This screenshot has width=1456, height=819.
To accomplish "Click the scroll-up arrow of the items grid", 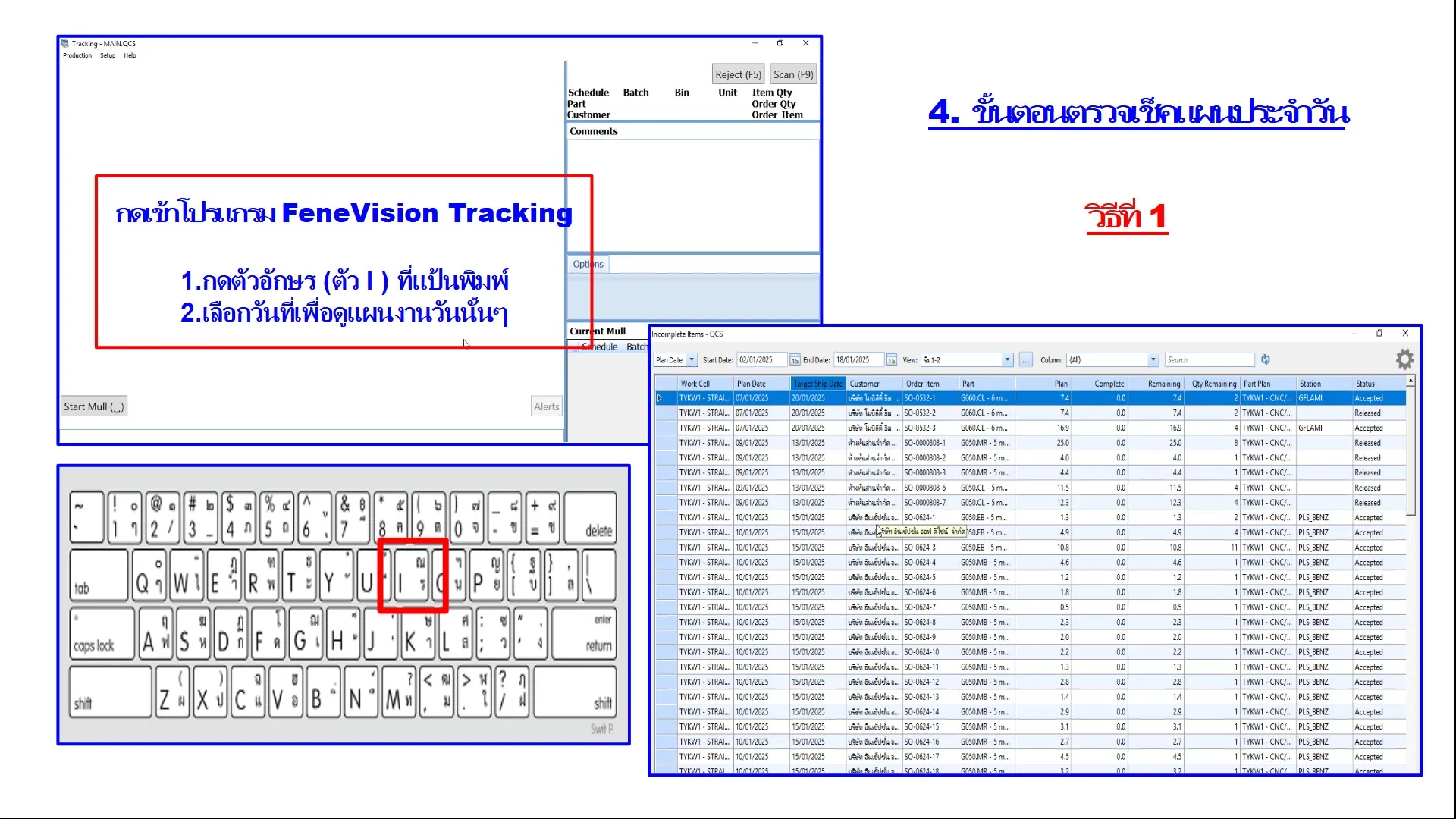I will (x=1410, y=381).
